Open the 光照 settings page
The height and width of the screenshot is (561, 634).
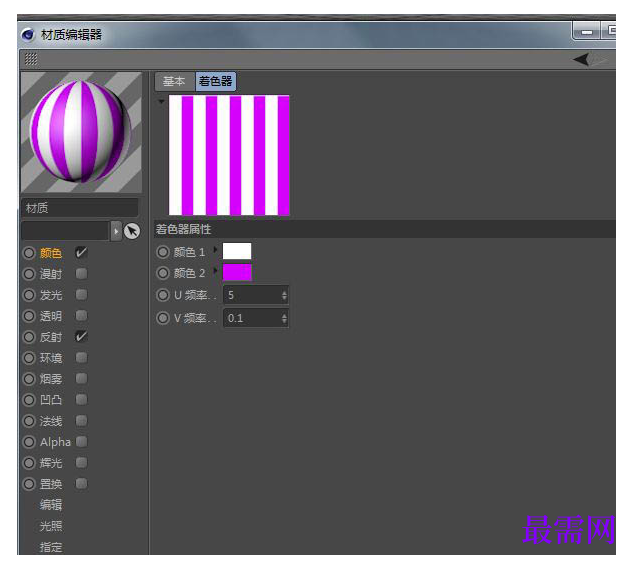tap(51, 526)
